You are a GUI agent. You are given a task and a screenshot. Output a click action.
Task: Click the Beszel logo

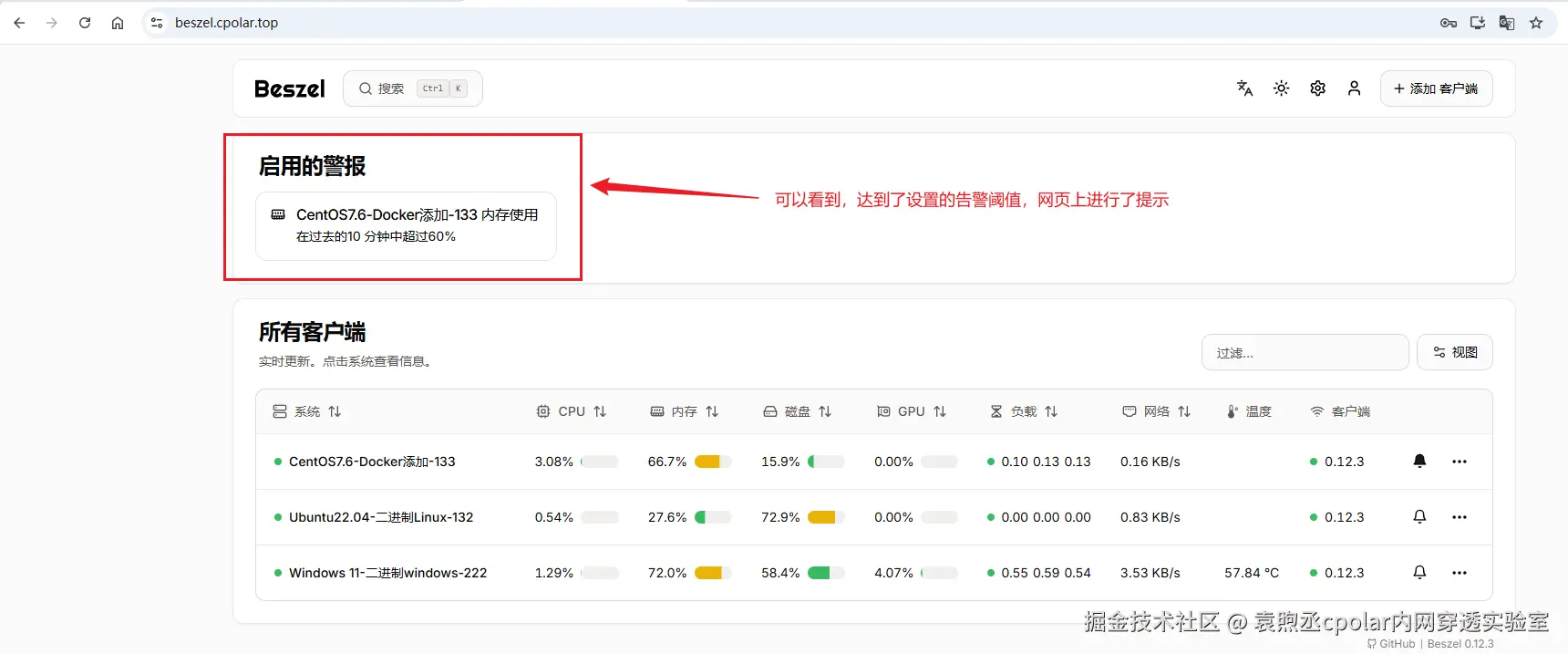point(290,88)
